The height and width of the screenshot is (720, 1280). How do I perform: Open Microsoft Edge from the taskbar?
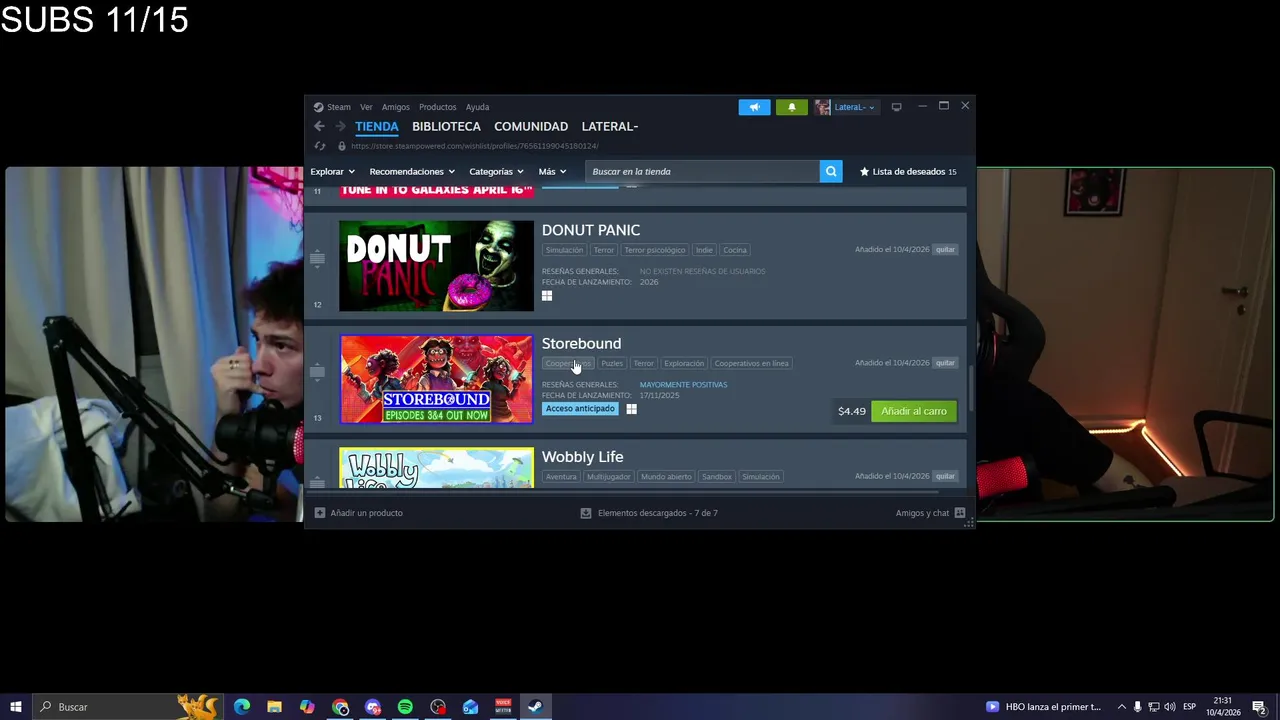tap(242, 707)
